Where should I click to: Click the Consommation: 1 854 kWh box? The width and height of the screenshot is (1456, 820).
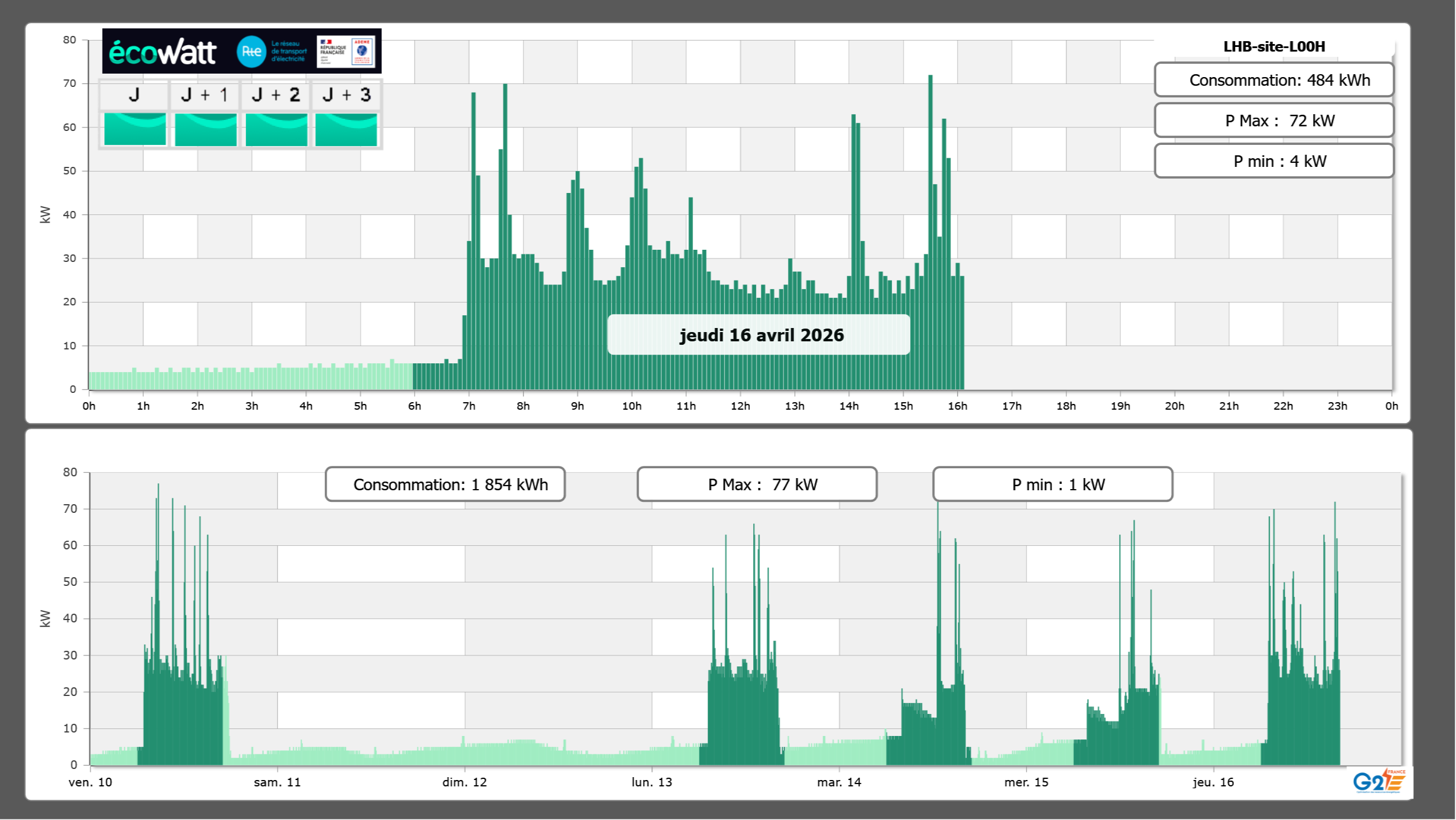pyautogui.click(x=445, y=484)
